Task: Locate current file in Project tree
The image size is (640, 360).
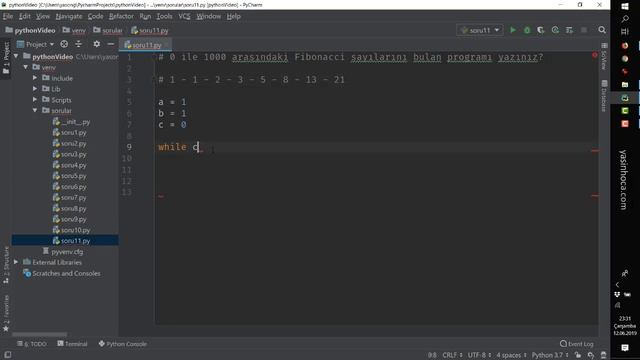Action: [64, 44]
